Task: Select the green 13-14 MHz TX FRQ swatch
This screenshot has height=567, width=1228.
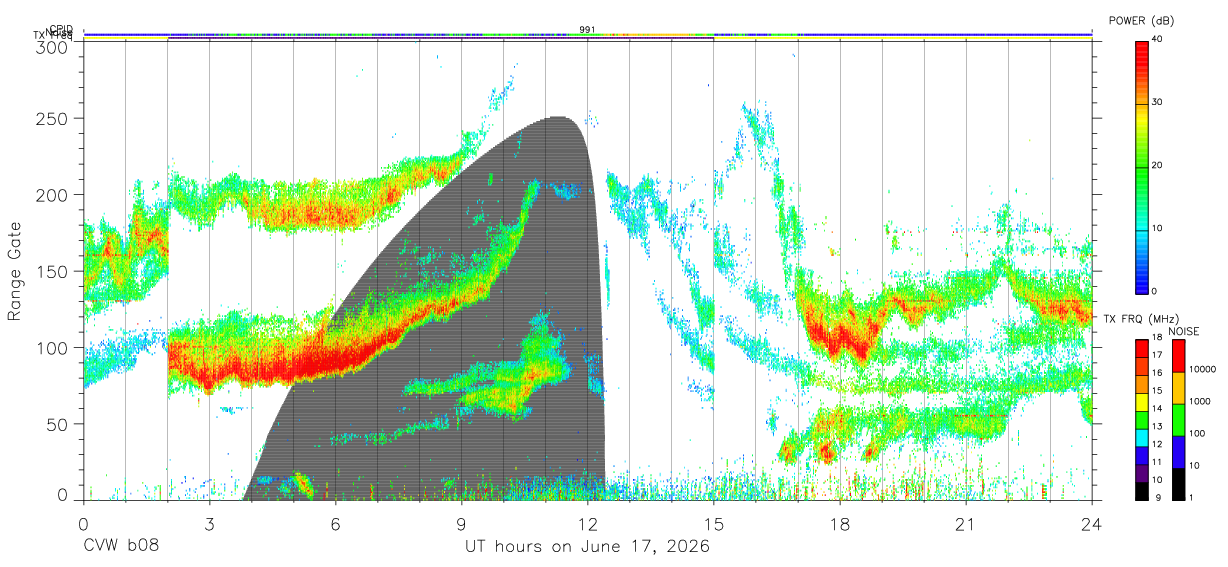Action: pyautogui.click(x=1142, y=420)
